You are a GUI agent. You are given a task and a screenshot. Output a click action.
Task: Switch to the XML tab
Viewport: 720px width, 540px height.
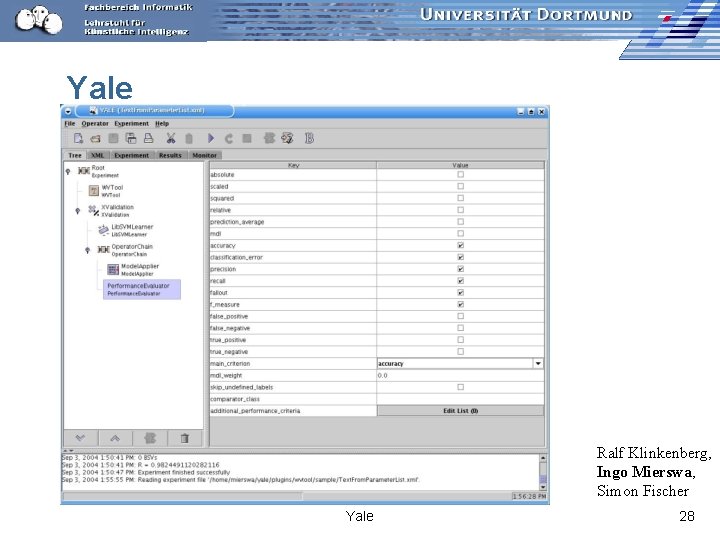pos(97,155)
